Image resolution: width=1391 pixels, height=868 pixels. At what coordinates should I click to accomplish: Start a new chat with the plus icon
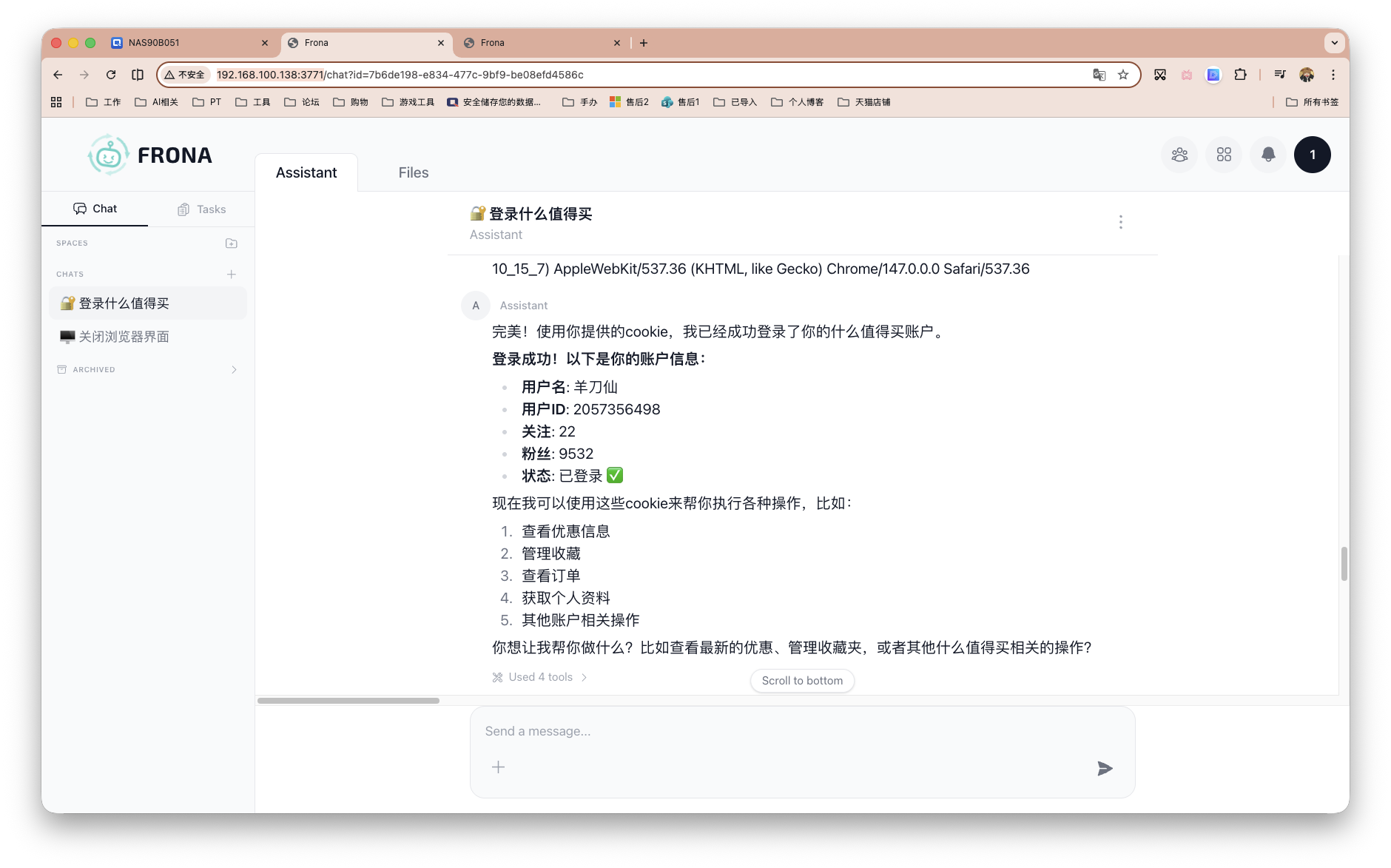tap(231, 274)
